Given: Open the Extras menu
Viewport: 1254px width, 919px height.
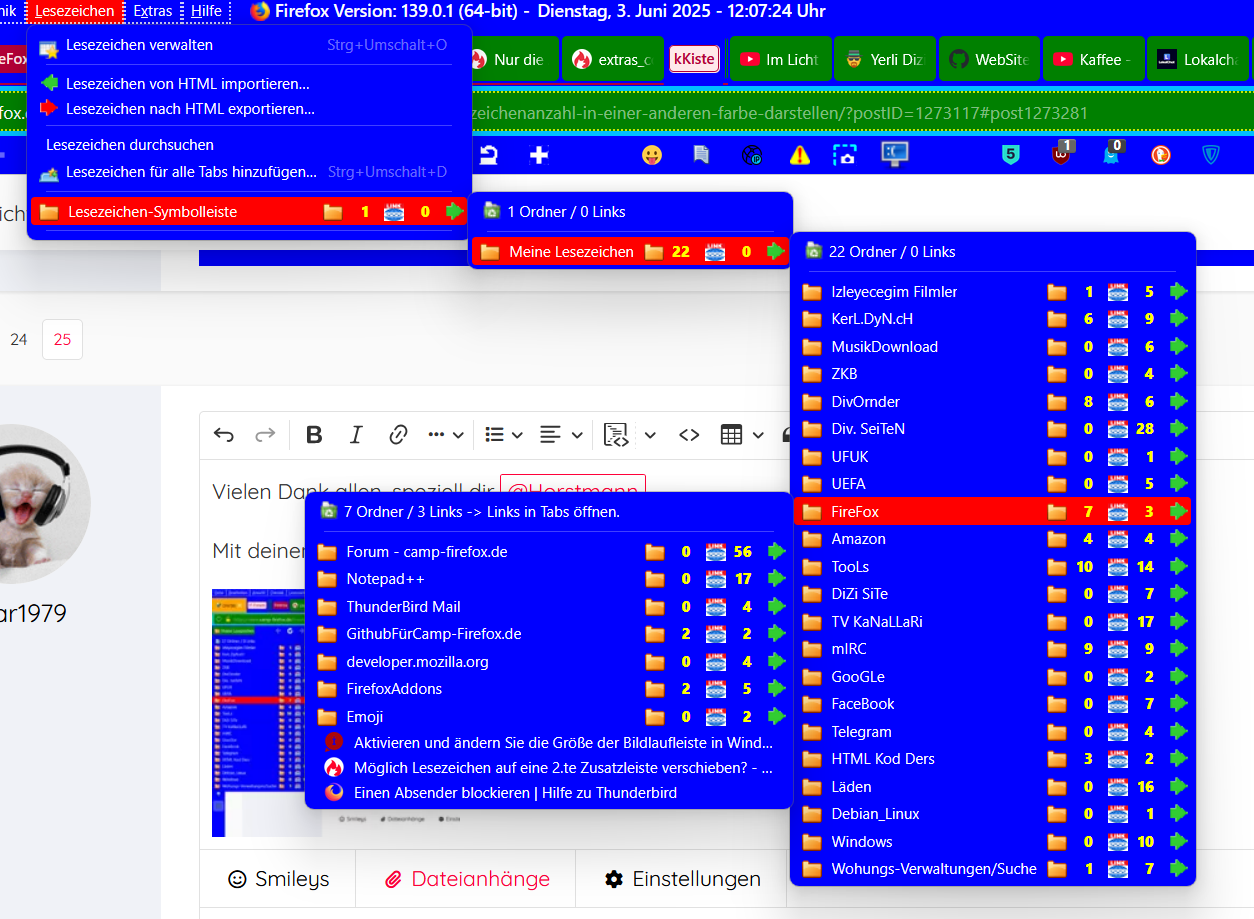Looking at the screenshot, I should click(x=153, y=11).
